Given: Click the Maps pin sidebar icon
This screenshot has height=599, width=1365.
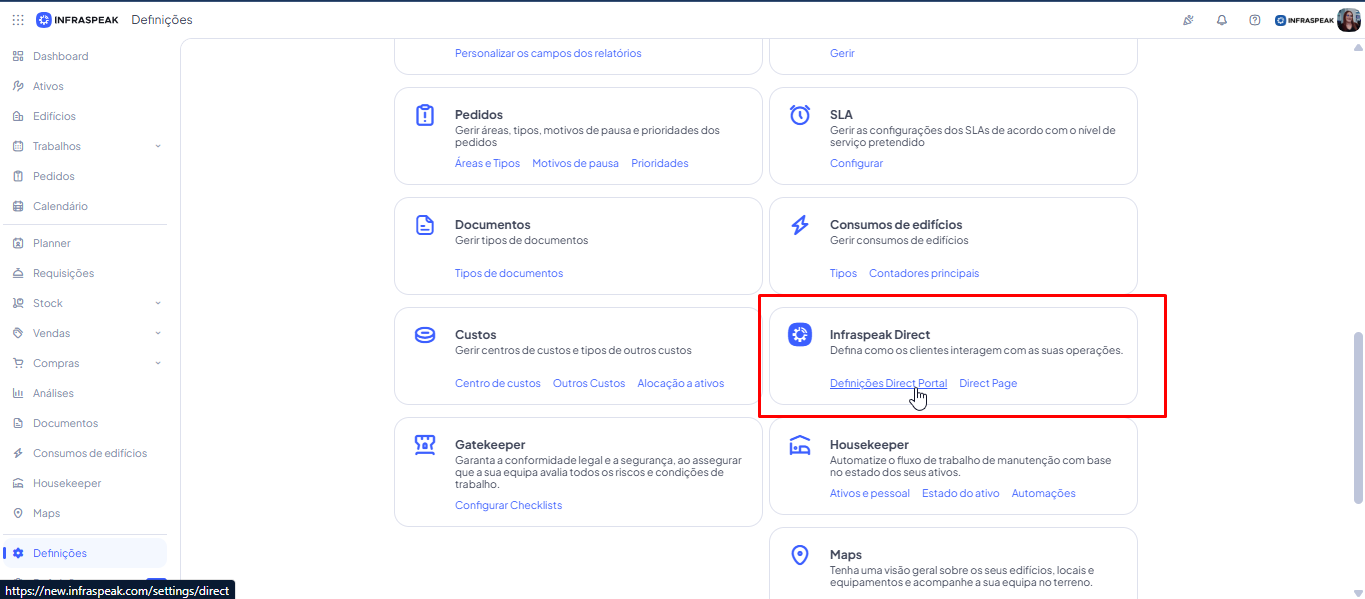Looking at the screenshot, I should point(18,513).
